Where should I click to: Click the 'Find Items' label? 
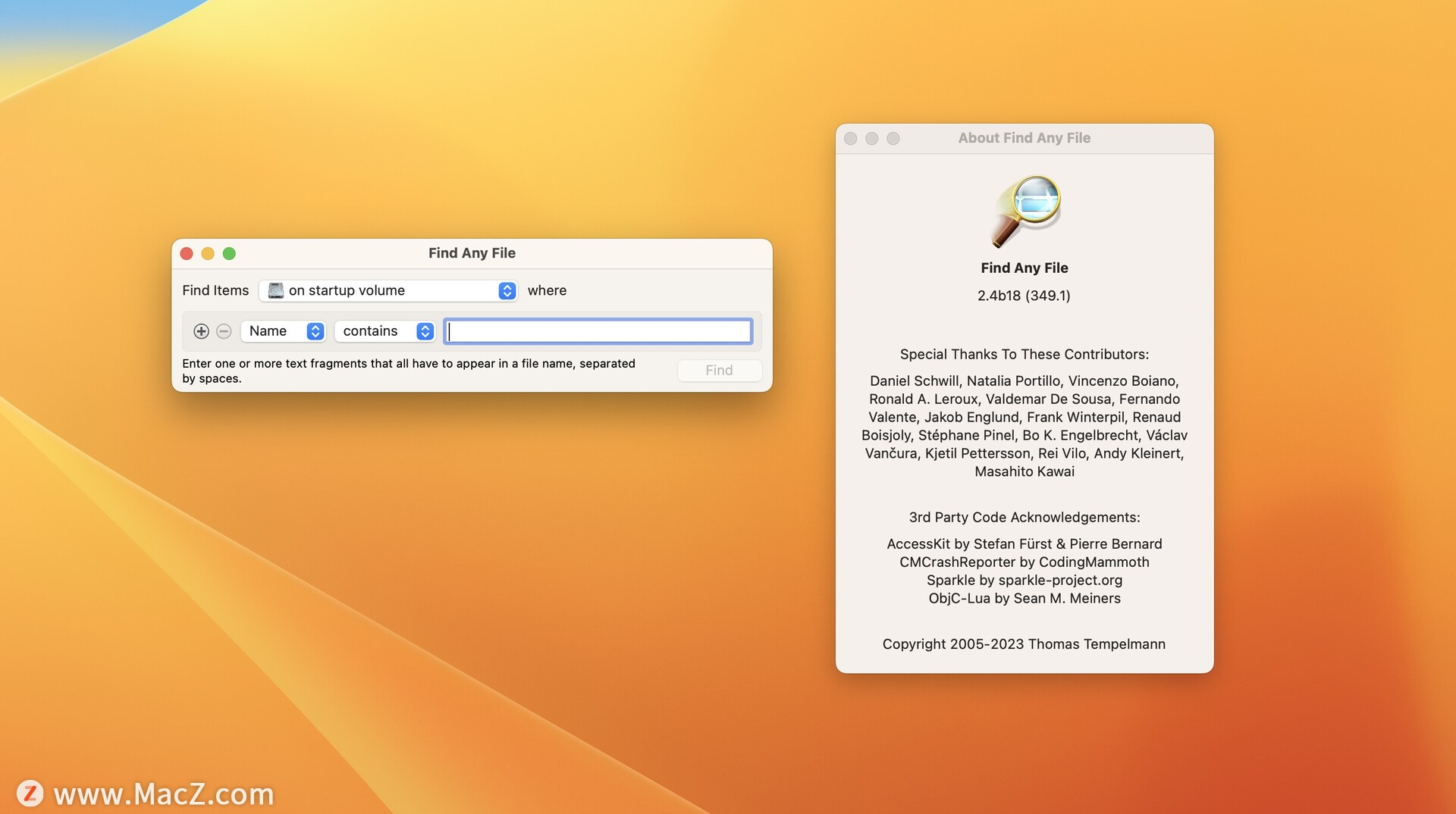click(x=215, y=290)
